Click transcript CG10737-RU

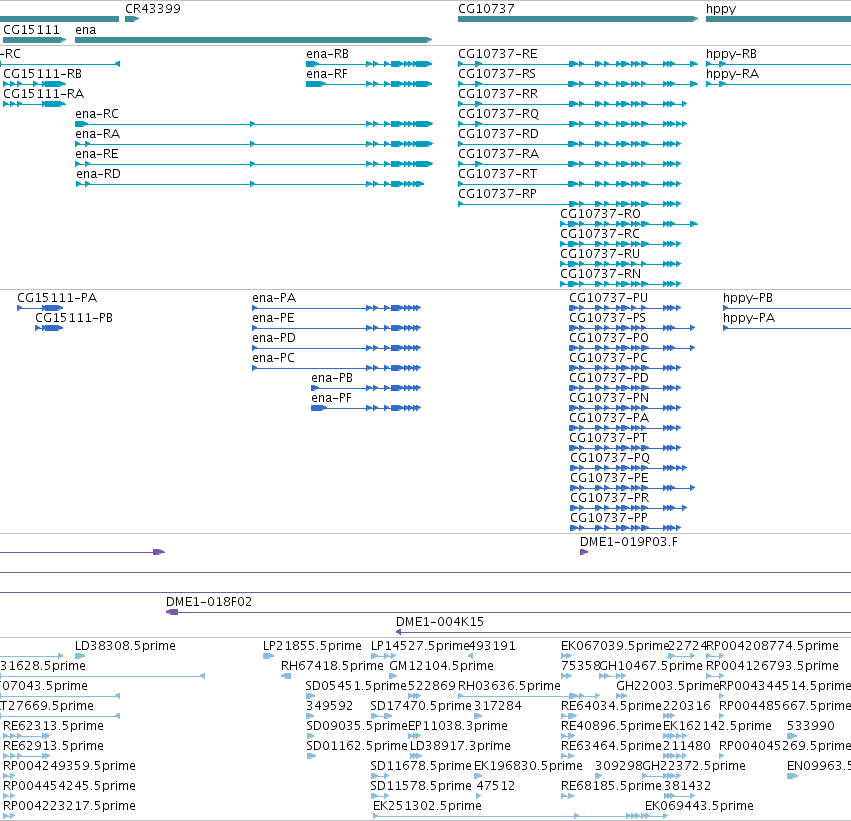(x=620, y=264)
